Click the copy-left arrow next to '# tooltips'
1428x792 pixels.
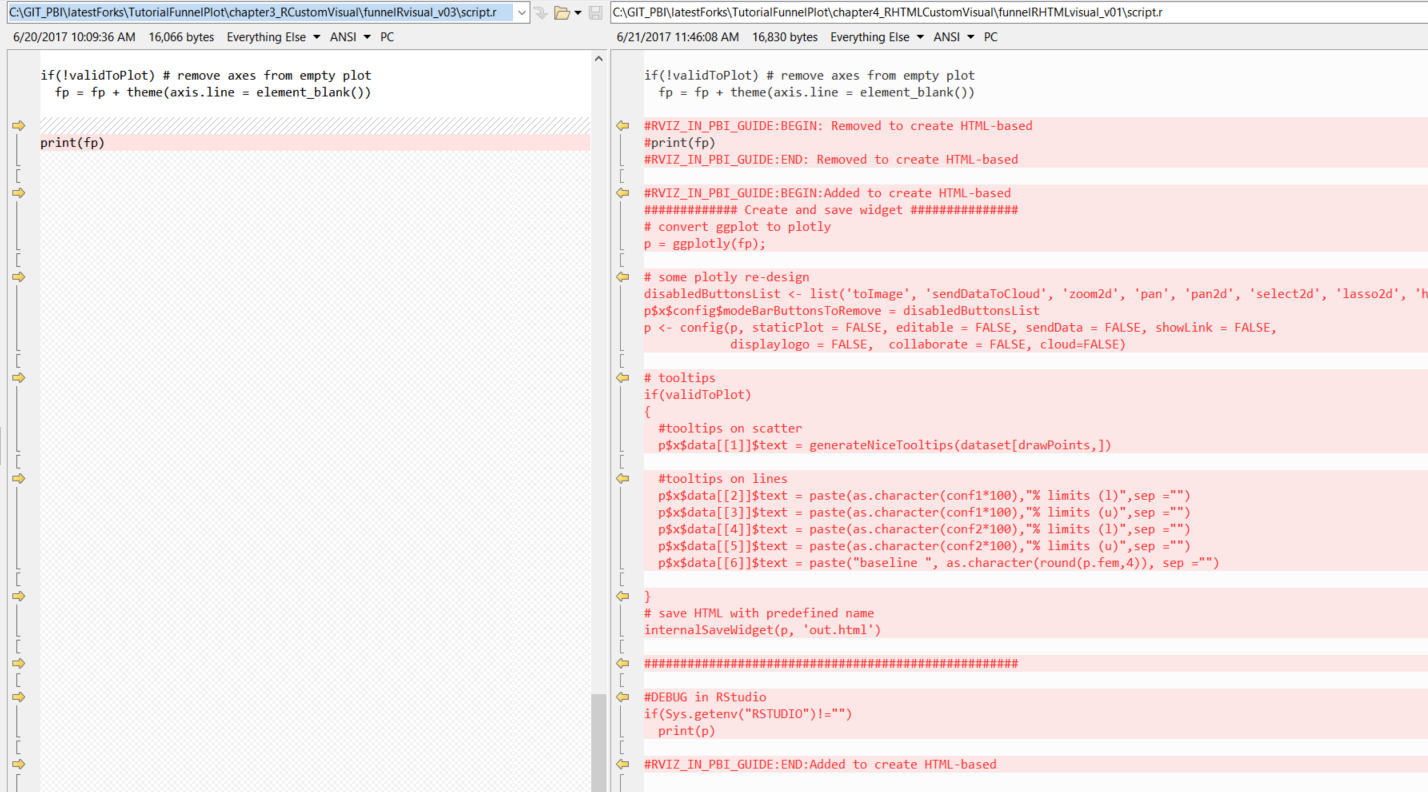[x=622, y=378]
